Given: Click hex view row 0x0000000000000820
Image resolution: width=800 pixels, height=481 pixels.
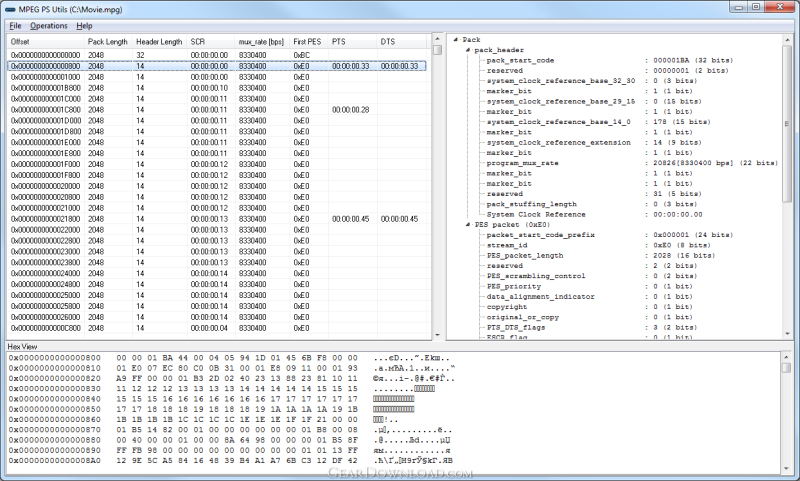Looking at the screenshot, I should coord(231,378).
